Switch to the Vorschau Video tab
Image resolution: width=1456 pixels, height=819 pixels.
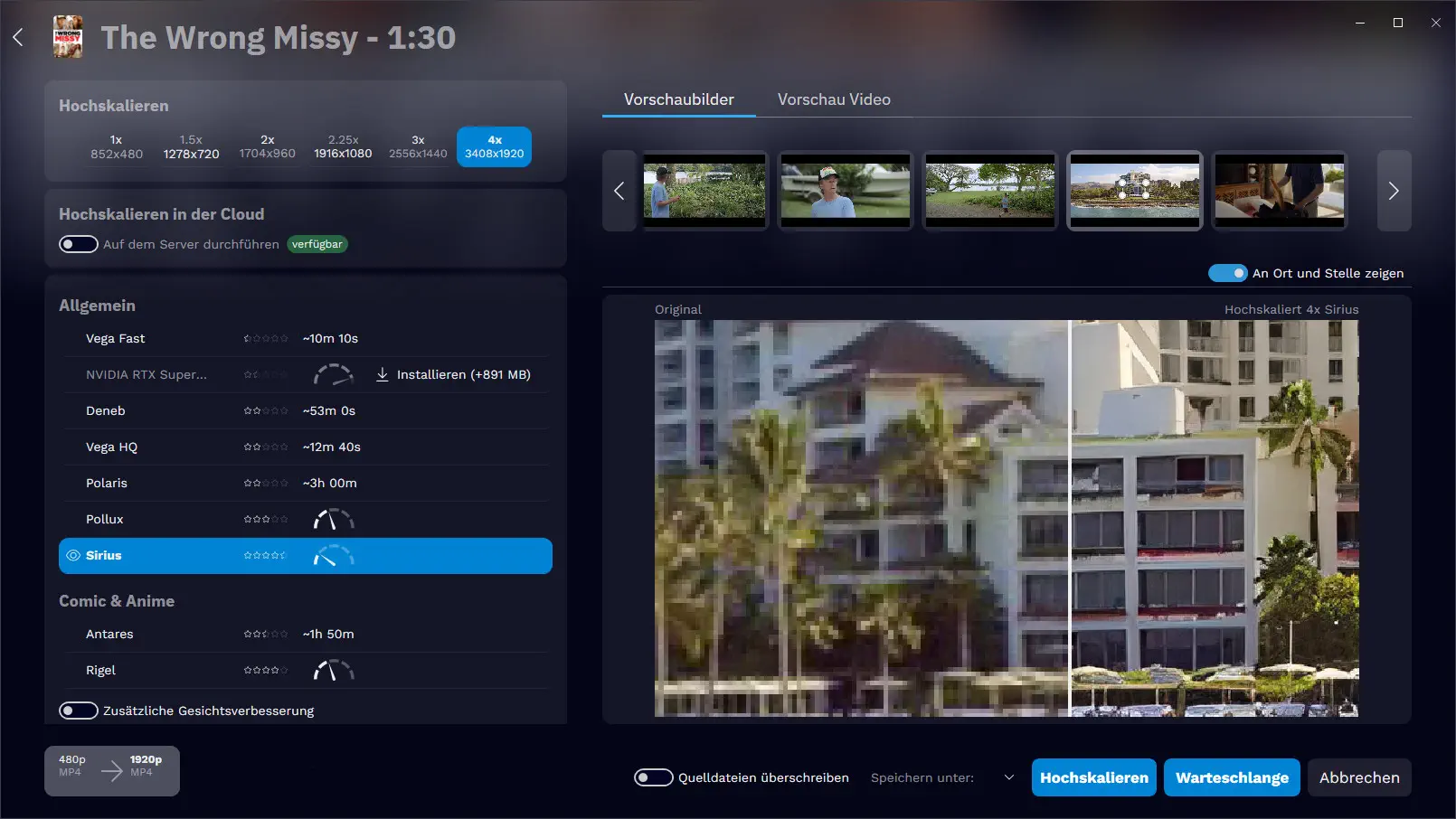834,99
